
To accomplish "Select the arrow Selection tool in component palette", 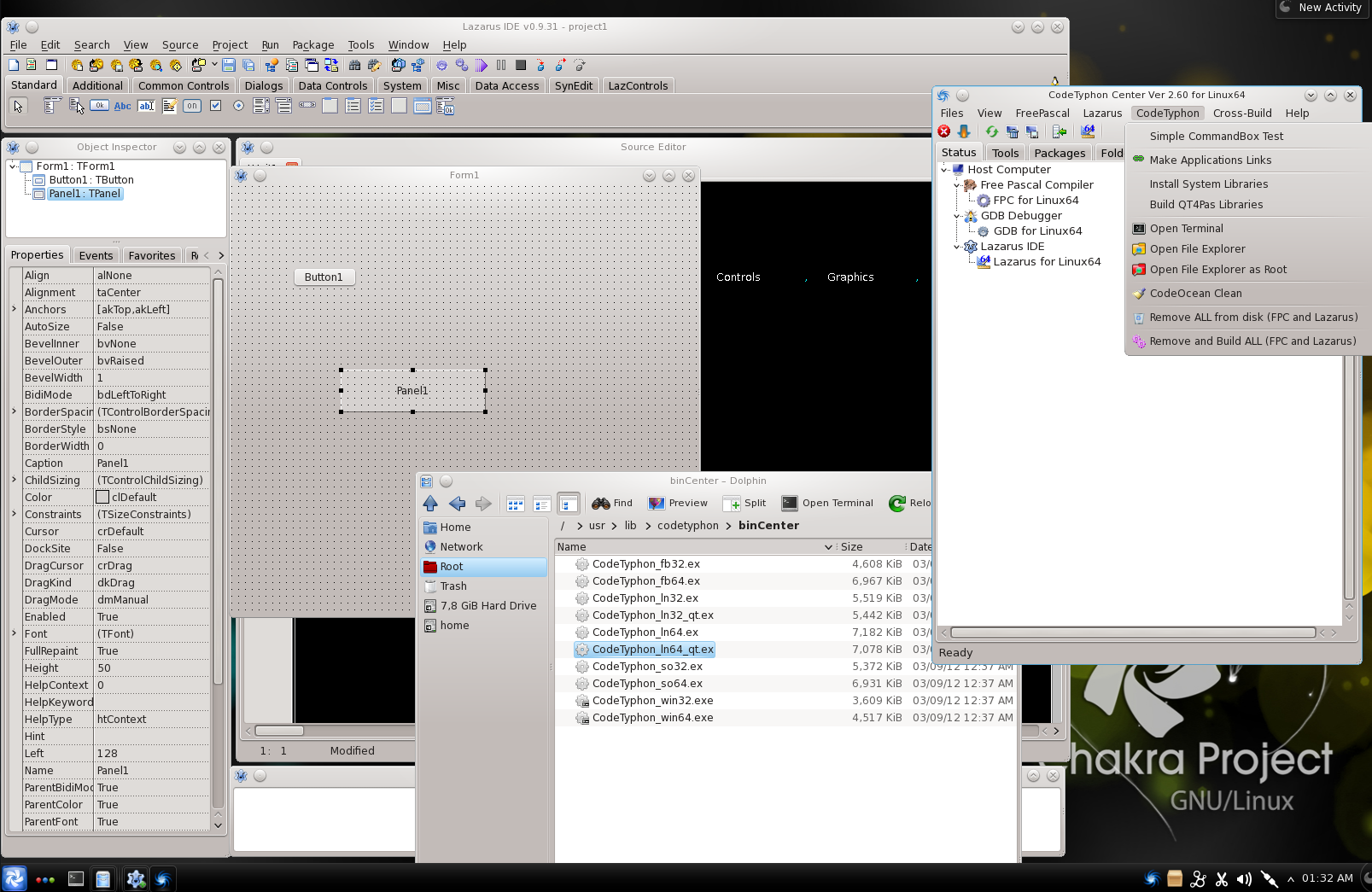I will (x=18, y=106).
